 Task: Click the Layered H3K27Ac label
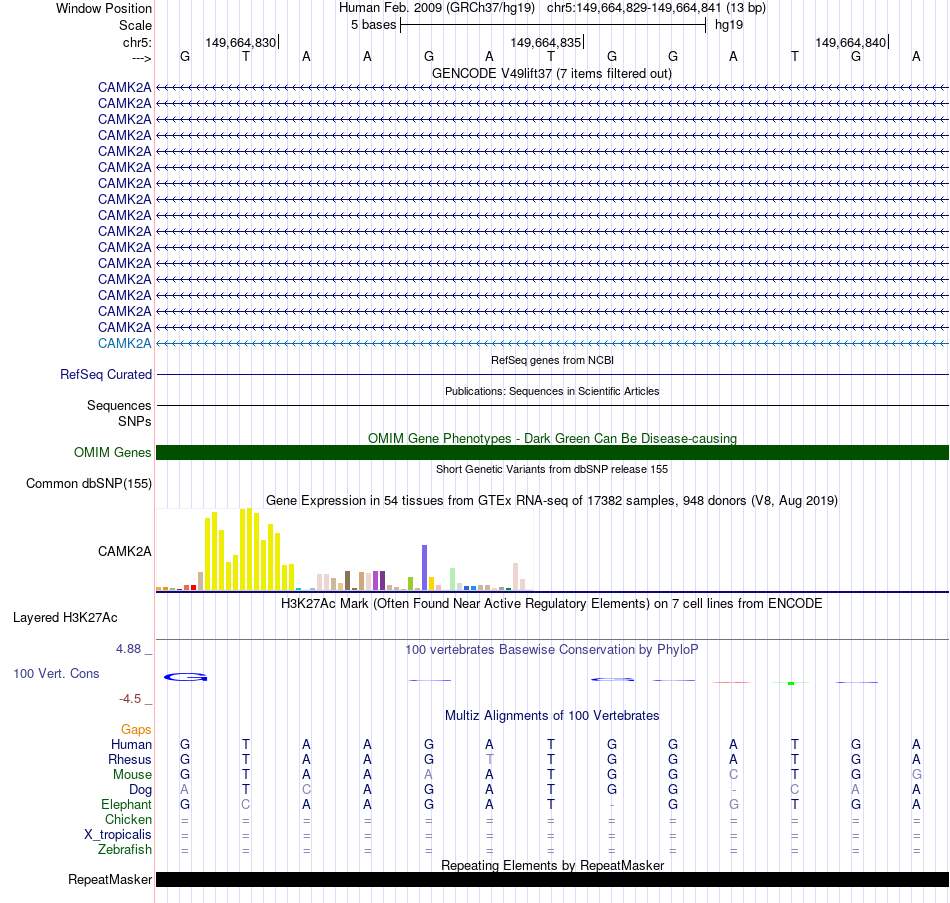pos(65,618)
